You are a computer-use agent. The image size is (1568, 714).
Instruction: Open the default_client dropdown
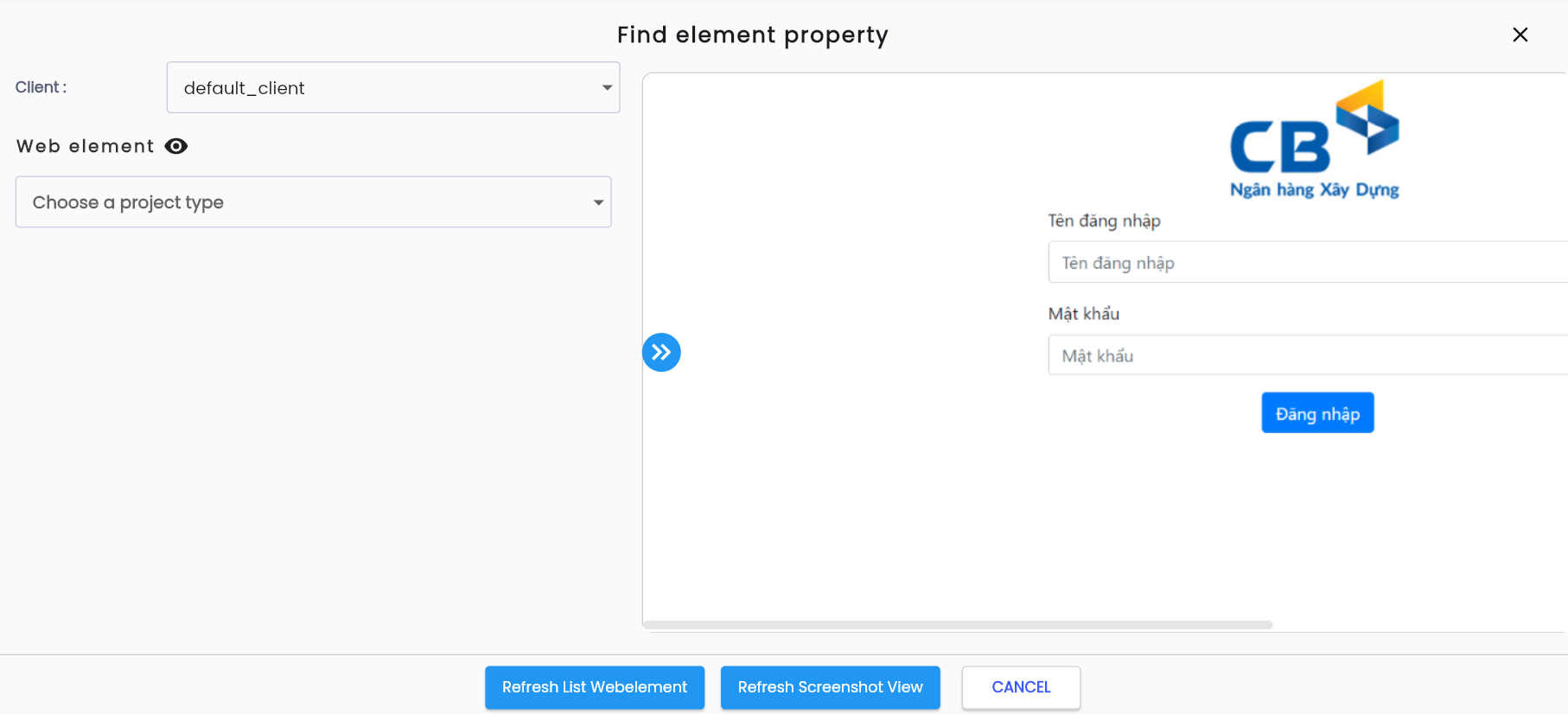point(393,87)
